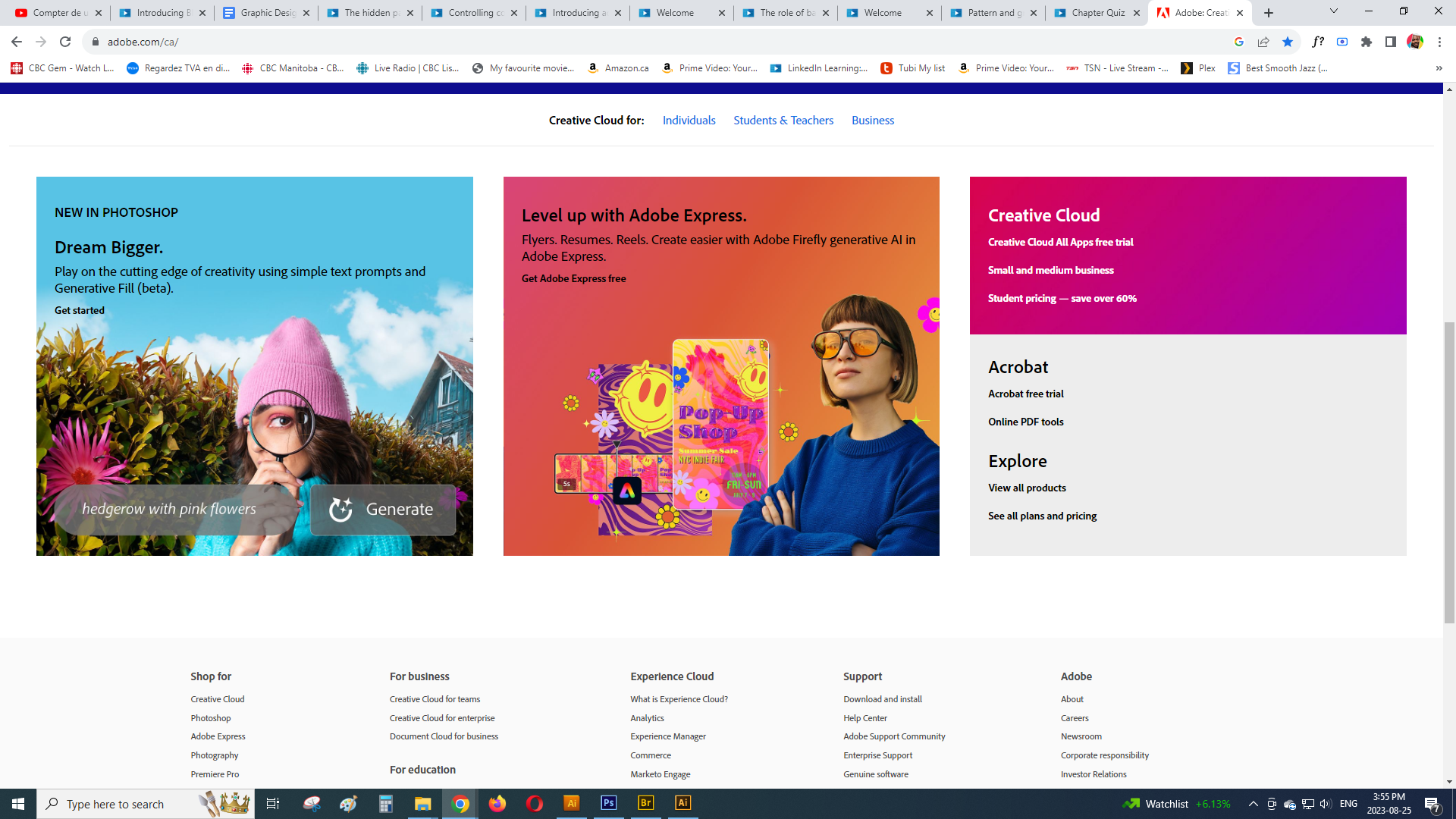The image size is (1456, 819).
Task: Show hidden system tray icons arrow
Action: (1254, 804)
